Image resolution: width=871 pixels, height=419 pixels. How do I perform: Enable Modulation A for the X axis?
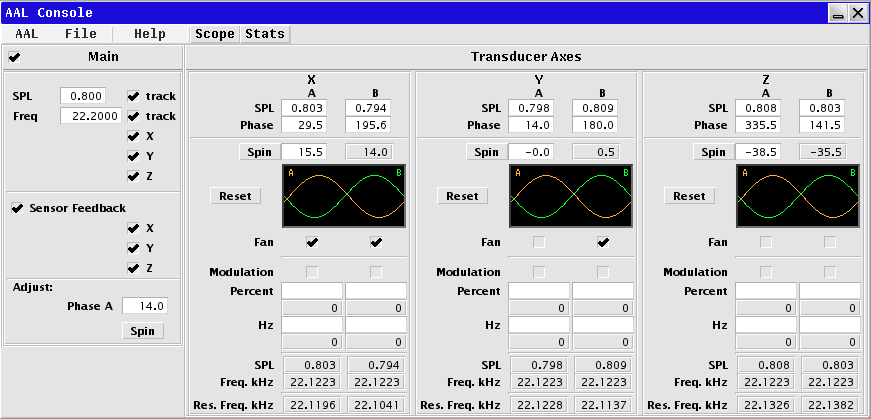pos(312,272)
